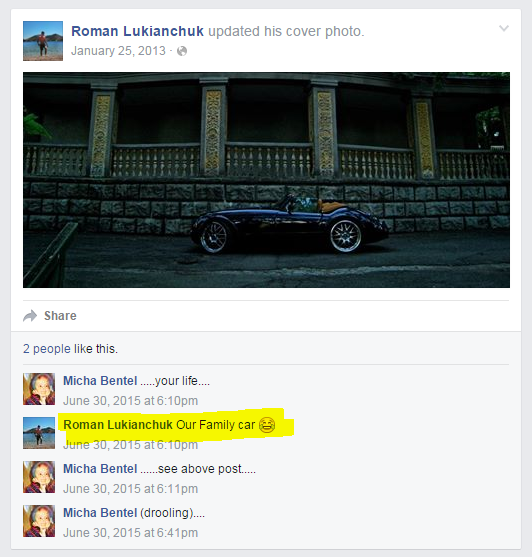Open Micha Bentel name on 'your life' comment
The height and width of the screenshot is (557, 532).
[x=100, y=381]
